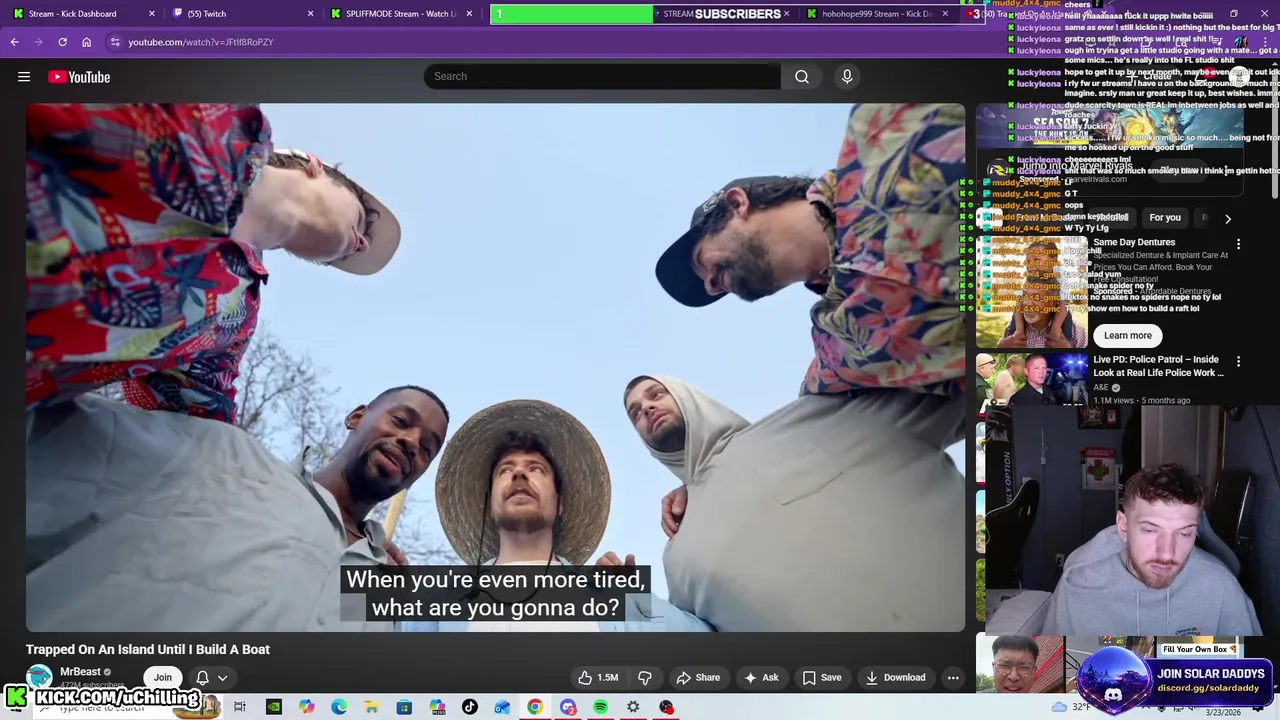Viewport: 1280px width, 720px height.
Task: Share the MrBeast video
Action: point(698,677)
